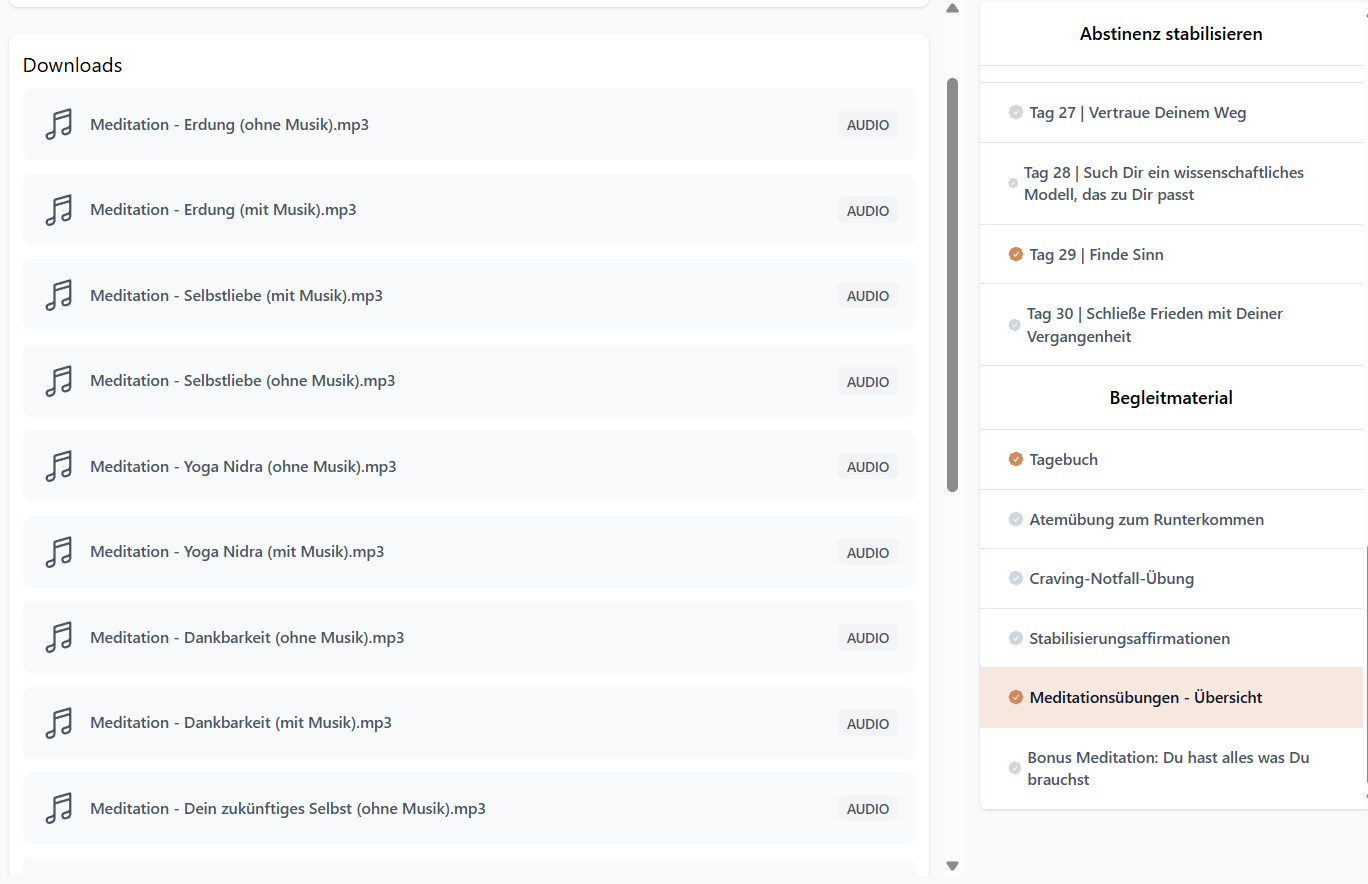1368x884 pixels.
Task: Click music note icon for Dein zukünftiges Selbst
Action: click(x=59, y=809)
